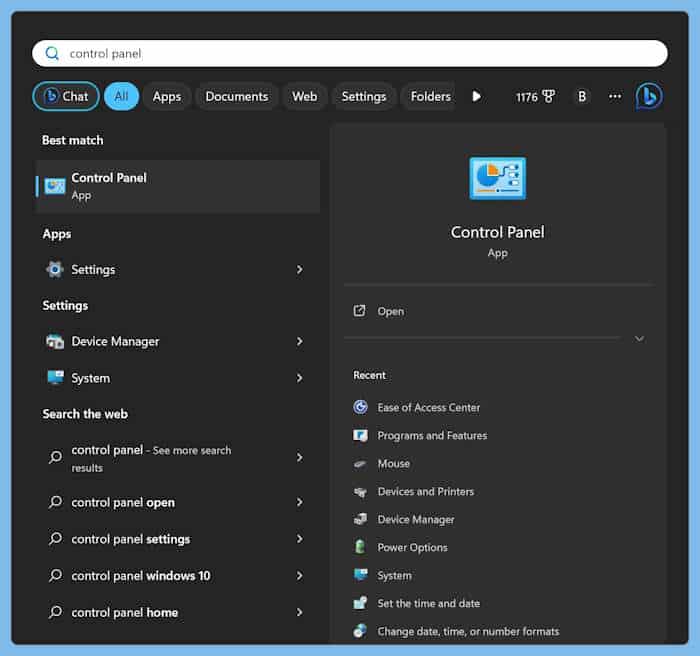This screenshot has width=700, height=656.
Task: Select the Control Panel best match result
Action: tap(178, 186)
